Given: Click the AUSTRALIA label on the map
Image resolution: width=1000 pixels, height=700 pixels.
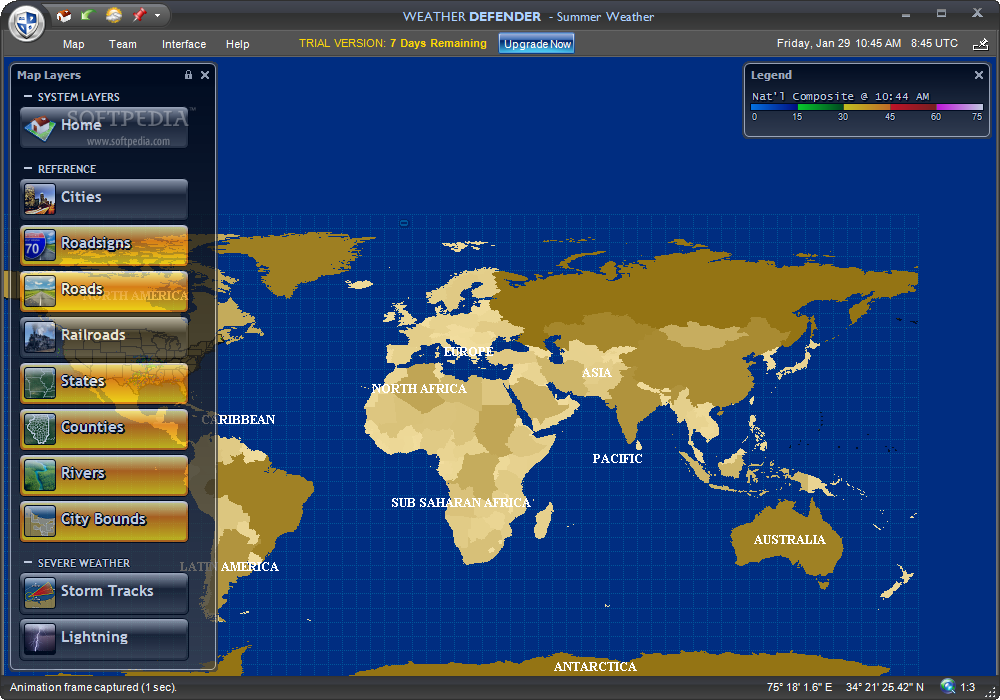Looking at the screenshot, I should [790, 539].
